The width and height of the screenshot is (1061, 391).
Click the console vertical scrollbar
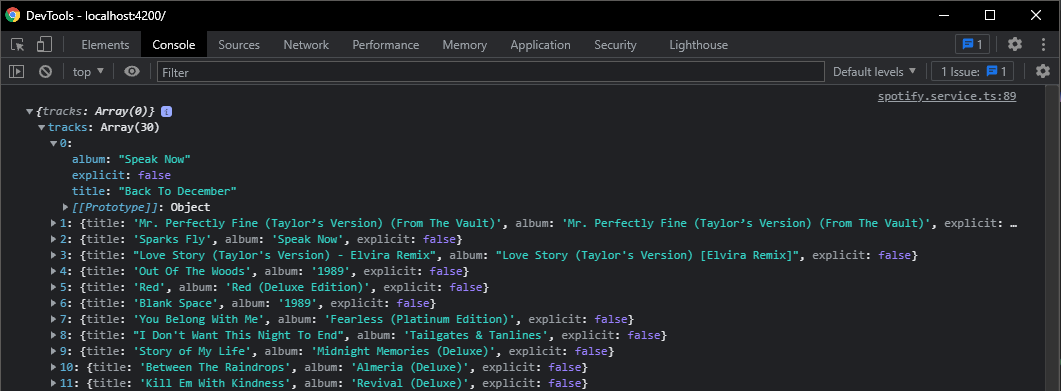tap(1053, 237)
